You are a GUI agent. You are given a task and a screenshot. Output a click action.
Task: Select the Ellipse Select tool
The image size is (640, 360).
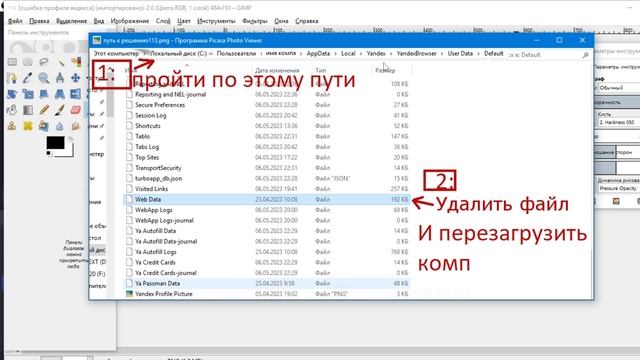click(28, 62)
